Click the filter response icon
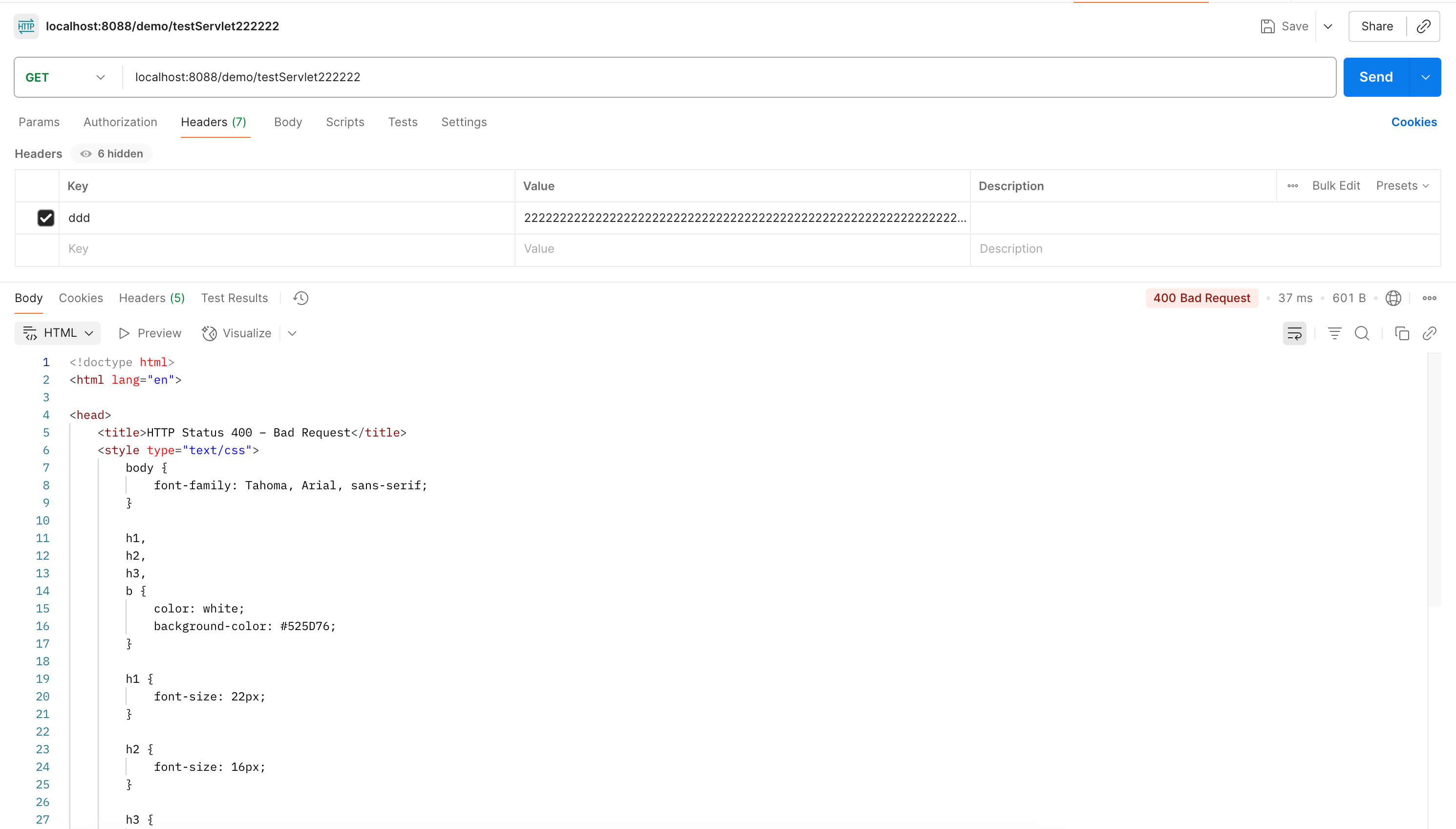The image size is (1456, 829). pyautogui.click(x=1334, y=333)
